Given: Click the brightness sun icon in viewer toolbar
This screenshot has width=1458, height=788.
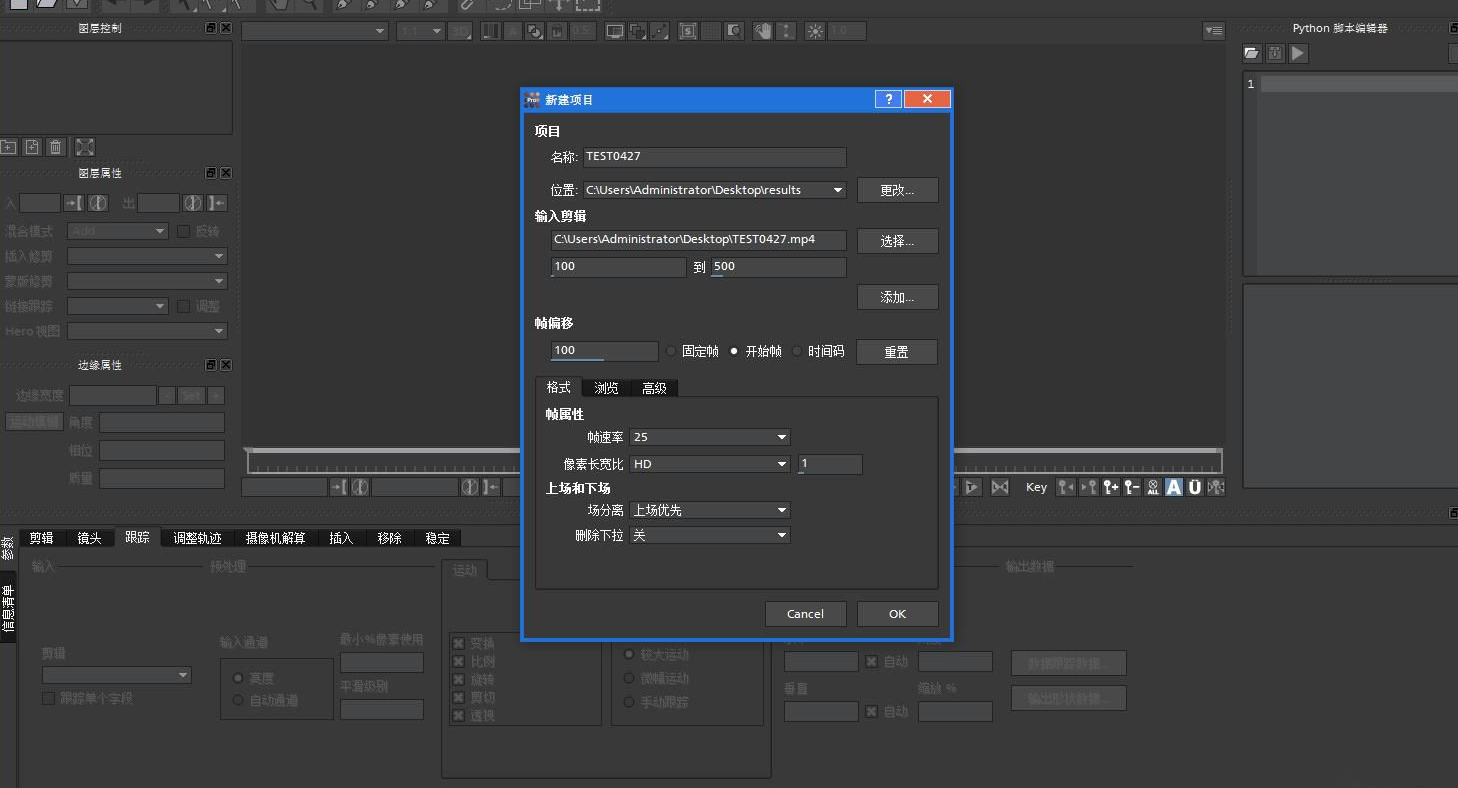Looking at the screenshot, I should [x=815, y=32].
